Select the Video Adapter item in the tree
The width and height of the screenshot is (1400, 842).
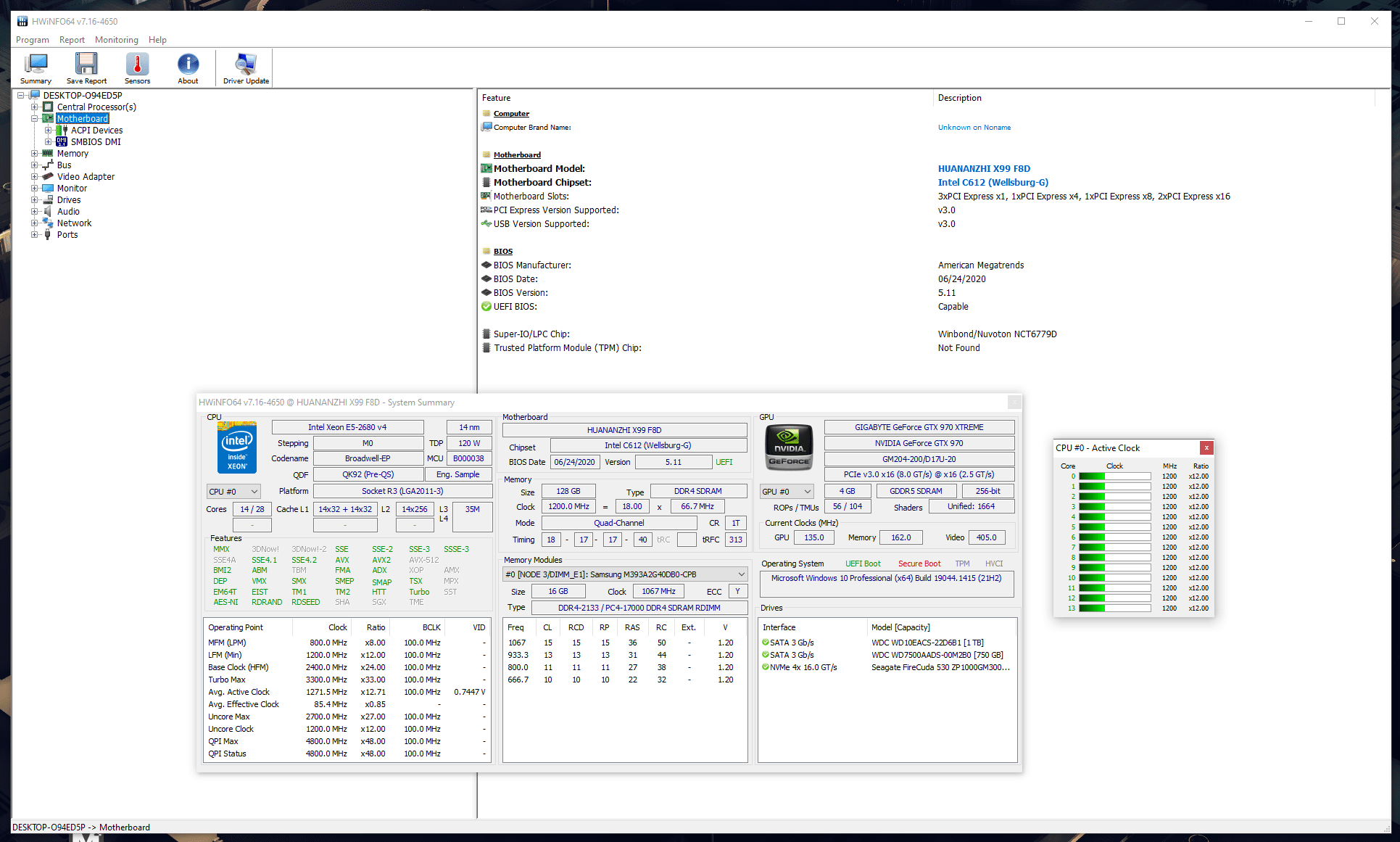pos(86,176)
